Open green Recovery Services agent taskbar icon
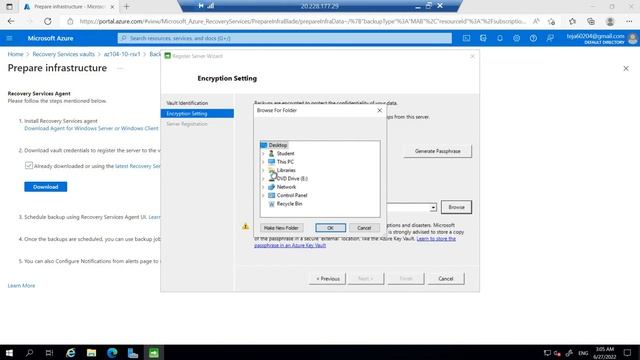The height and width of the screenshot is (360, 640). click(x=153, y=353)
